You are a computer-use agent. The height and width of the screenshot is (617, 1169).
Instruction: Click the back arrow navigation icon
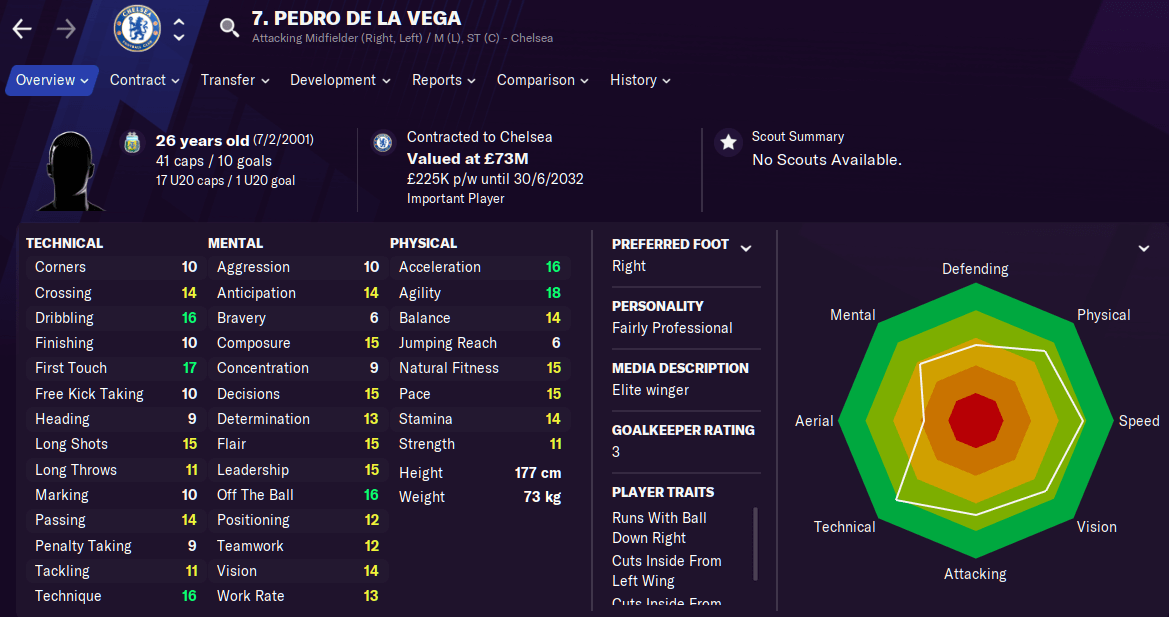(x=22, y=29)
